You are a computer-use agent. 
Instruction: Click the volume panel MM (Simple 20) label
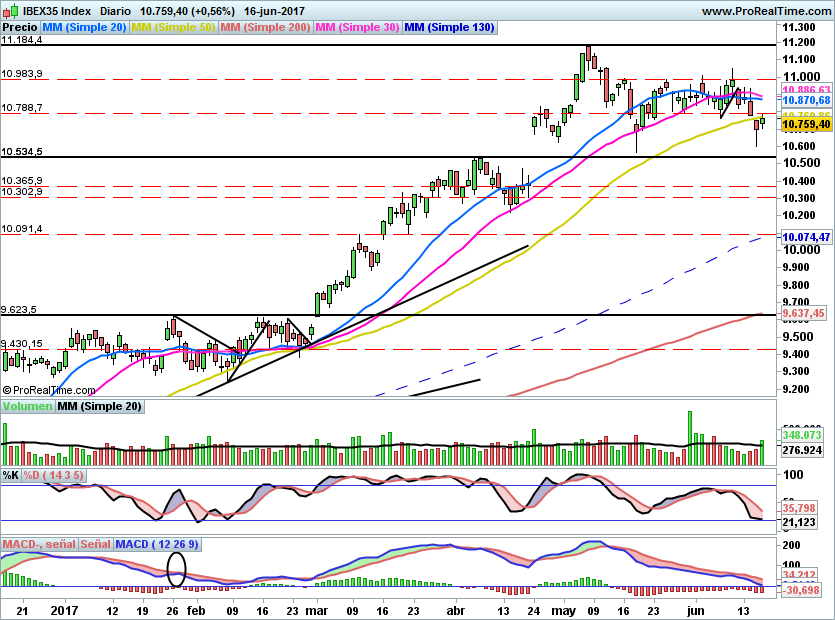coord(99,406)
